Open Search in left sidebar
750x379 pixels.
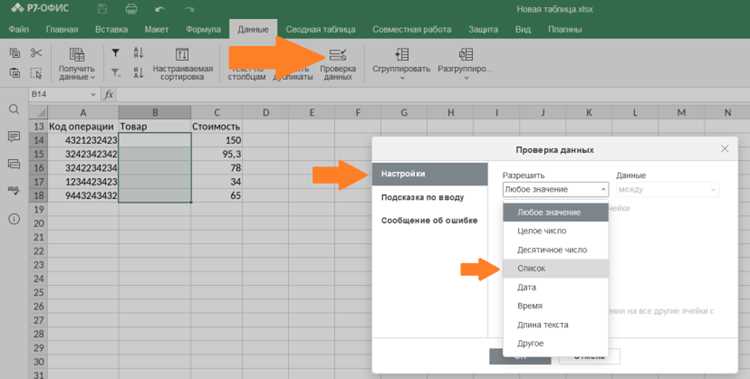click(14, 110)
